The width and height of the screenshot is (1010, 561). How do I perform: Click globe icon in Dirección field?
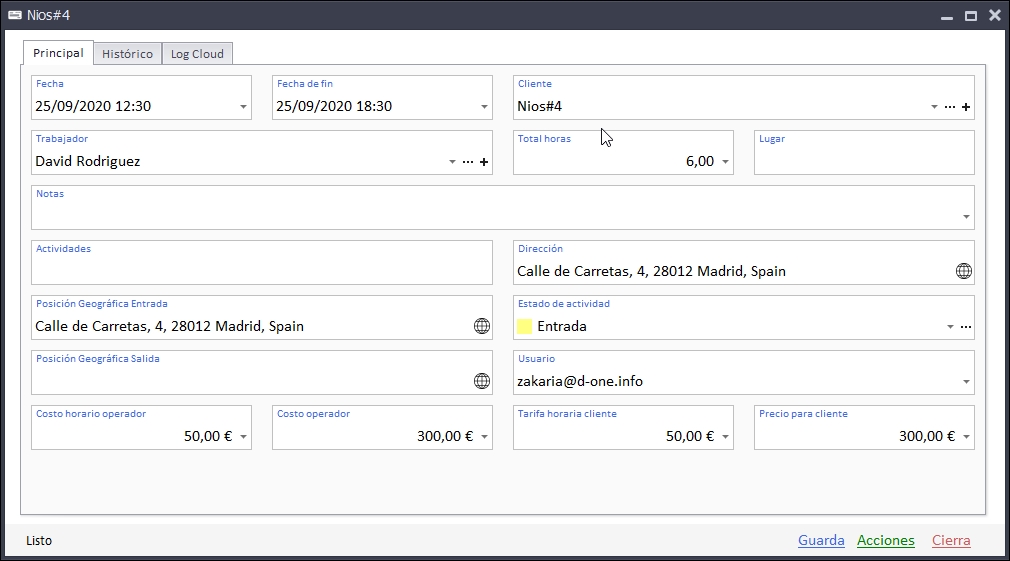[x=964, y=271]
